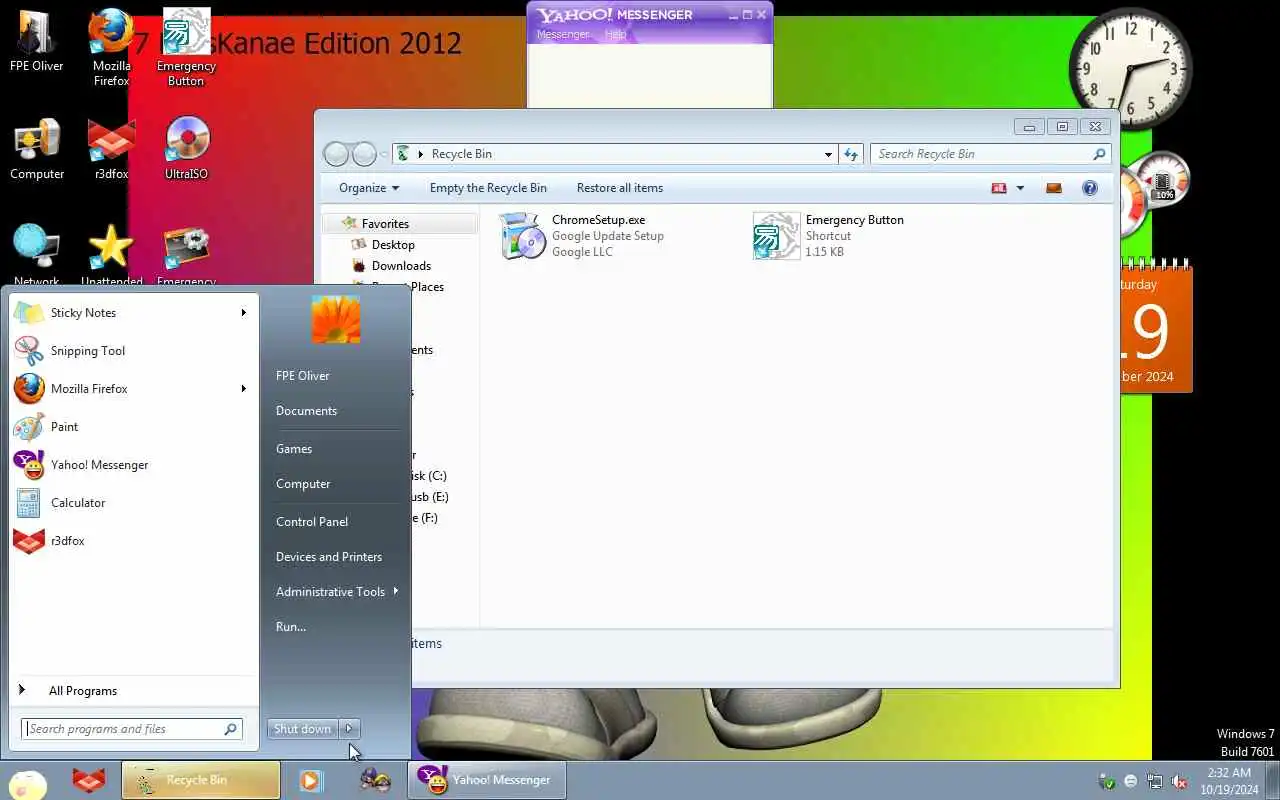Launch Paint from Start menu
The image size is (1280, 800).
pyautogui.click(x=134, y=427)
